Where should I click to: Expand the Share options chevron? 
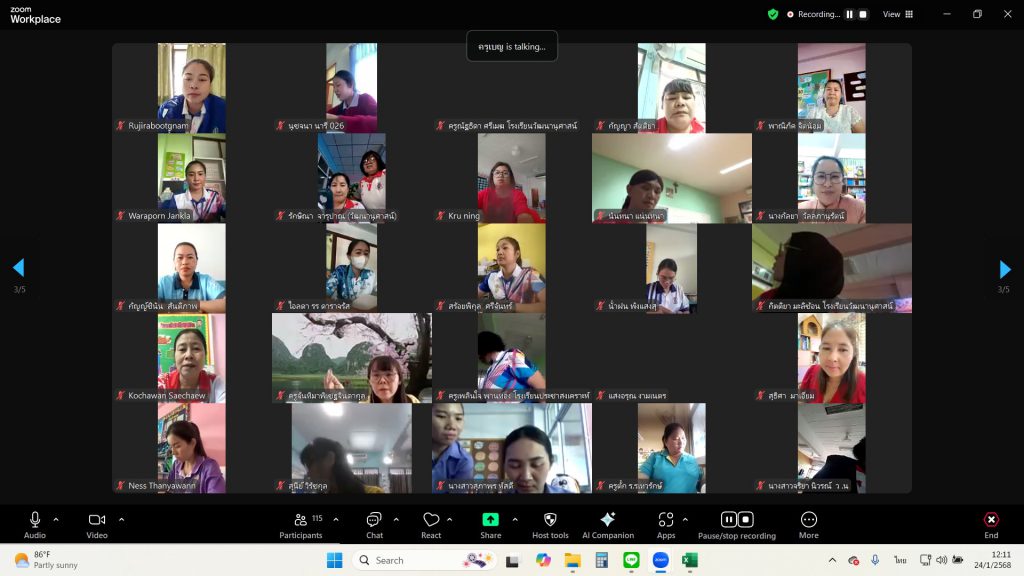tap(515, 519)
